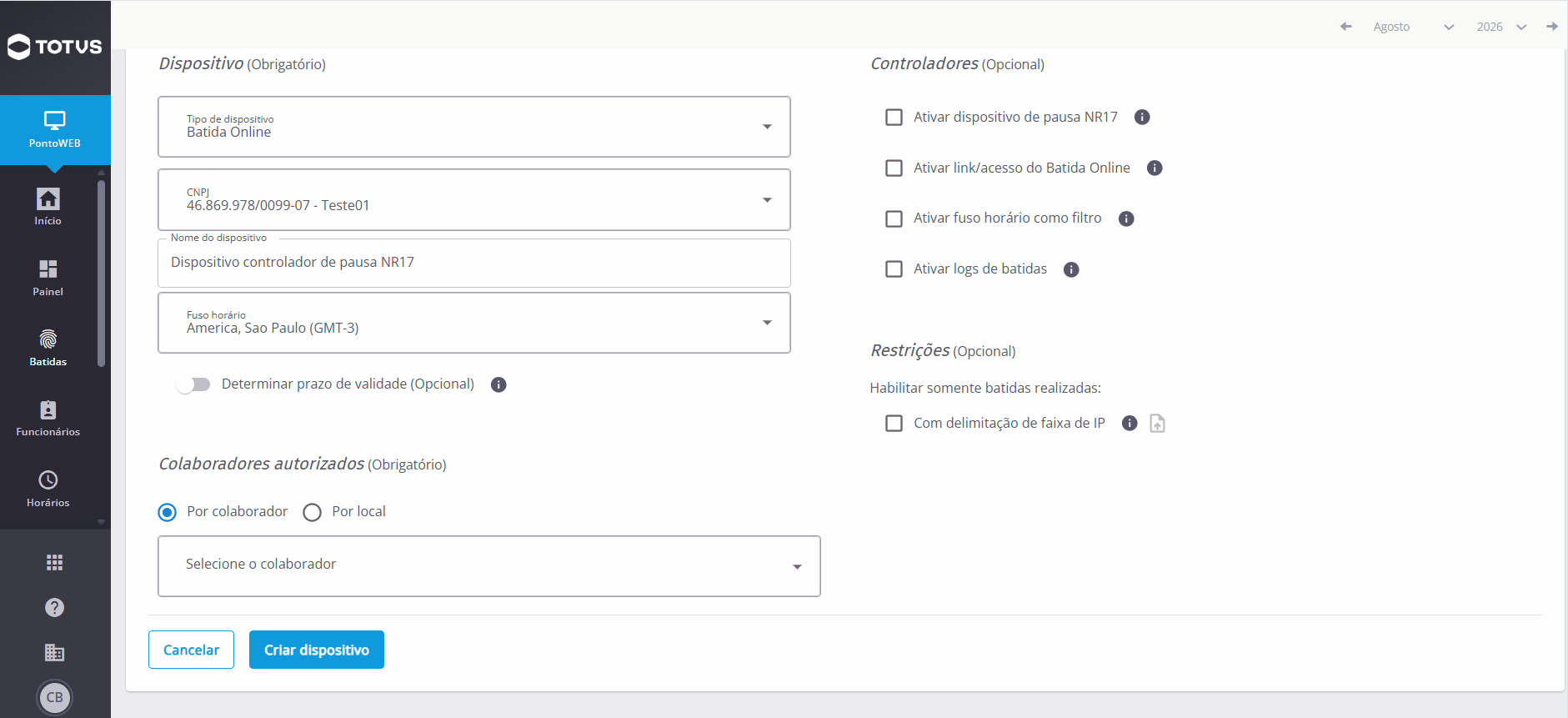The height and width of the screenshot is (718, 1568).
Task: Show info for Batida Online link option
Action: pyautogui.click(x=1155, y=168)
